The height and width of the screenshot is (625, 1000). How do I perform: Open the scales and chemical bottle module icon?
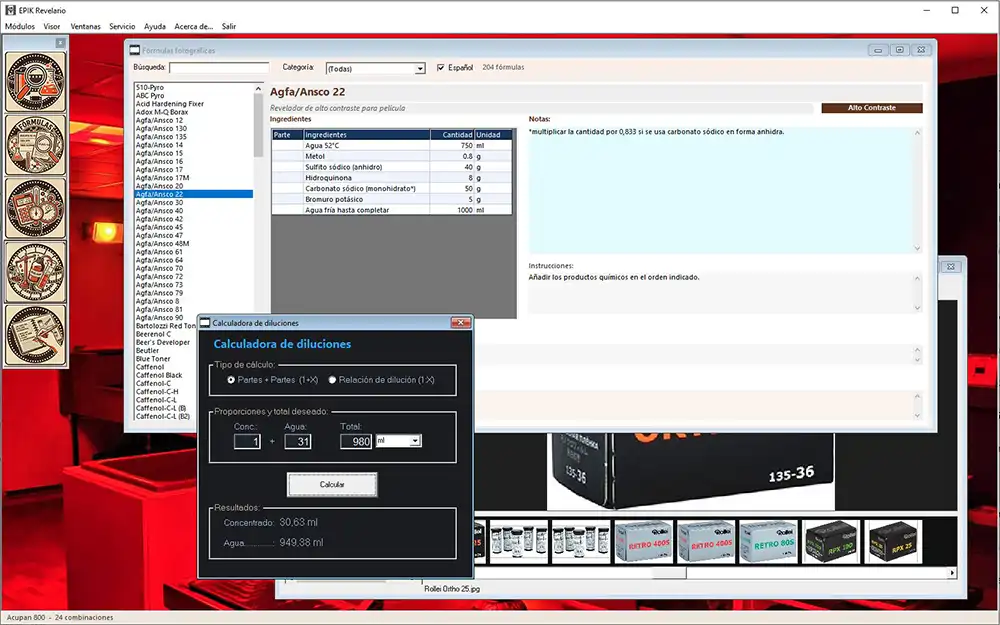coord(36,272)
